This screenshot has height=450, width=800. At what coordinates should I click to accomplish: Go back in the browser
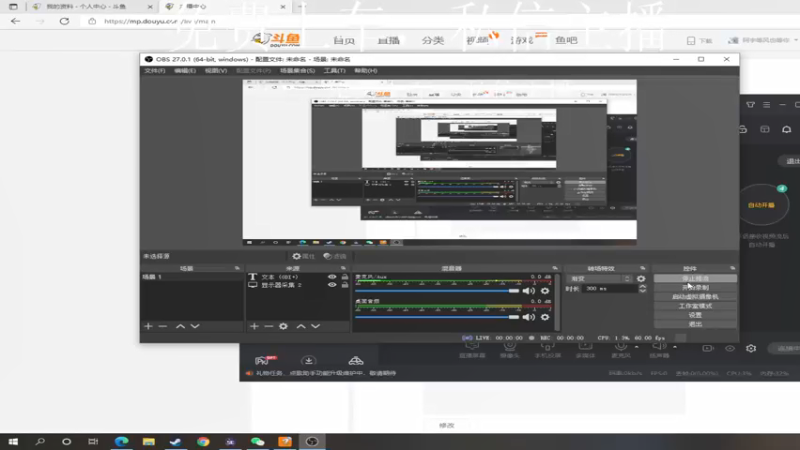click(x=15, y=21)
